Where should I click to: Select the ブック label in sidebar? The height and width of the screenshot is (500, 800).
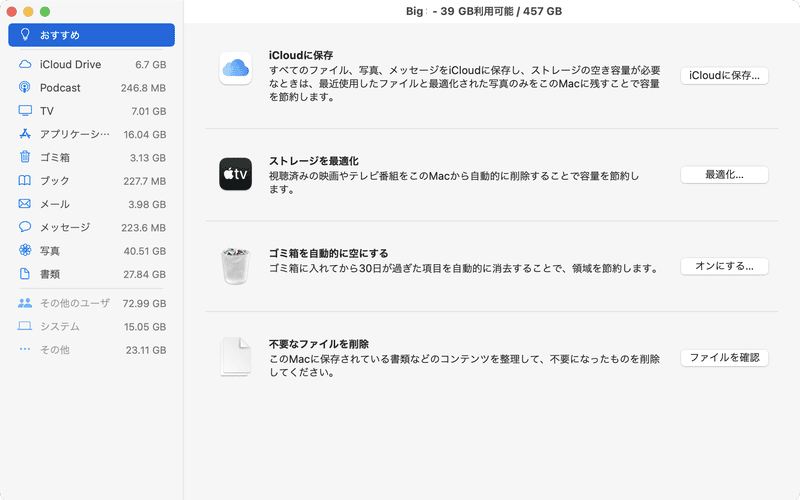(55, 181)
